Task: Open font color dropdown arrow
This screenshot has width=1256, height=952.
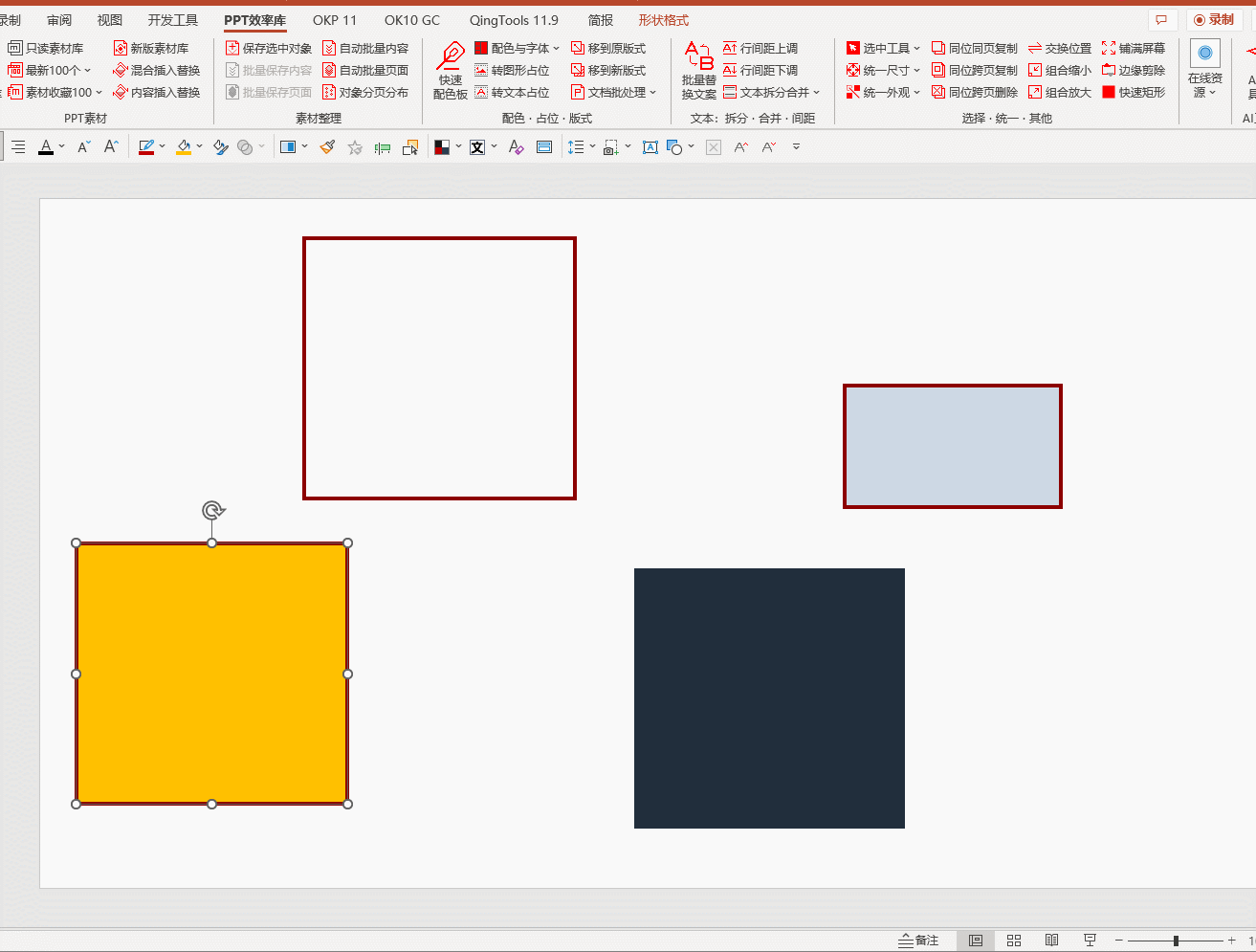Action: [x=61, y=146]
